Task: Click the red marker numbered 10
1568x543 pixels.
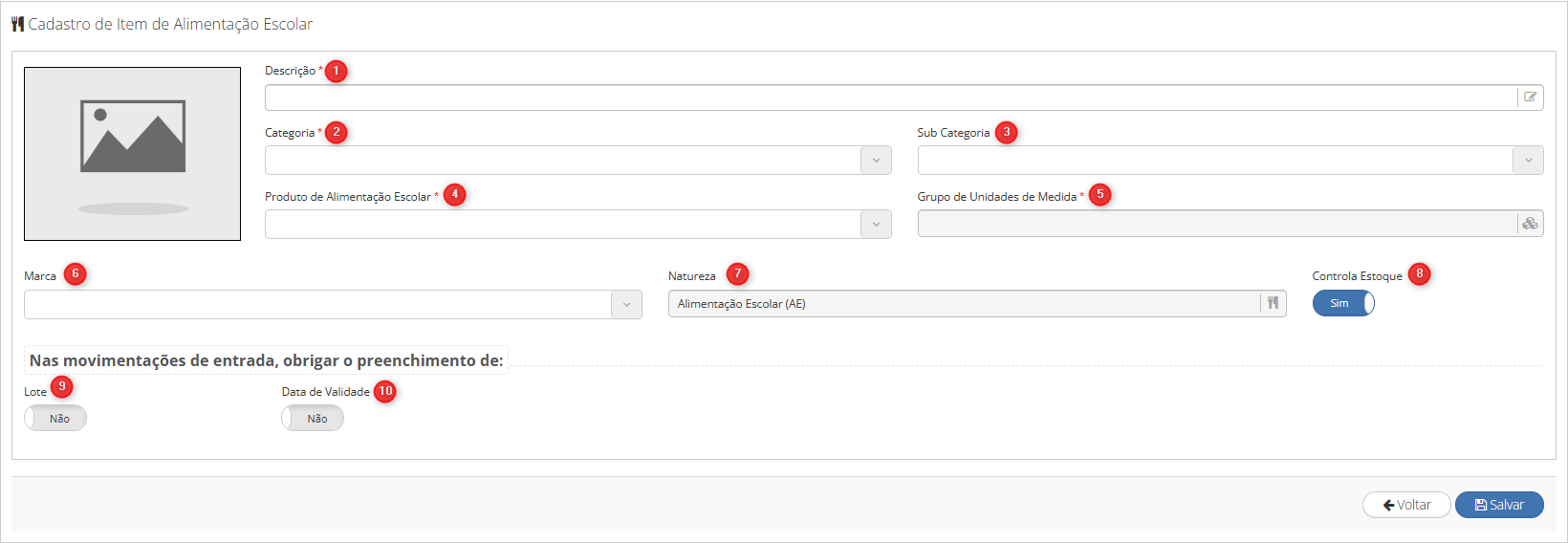Action: pos(384,391)
